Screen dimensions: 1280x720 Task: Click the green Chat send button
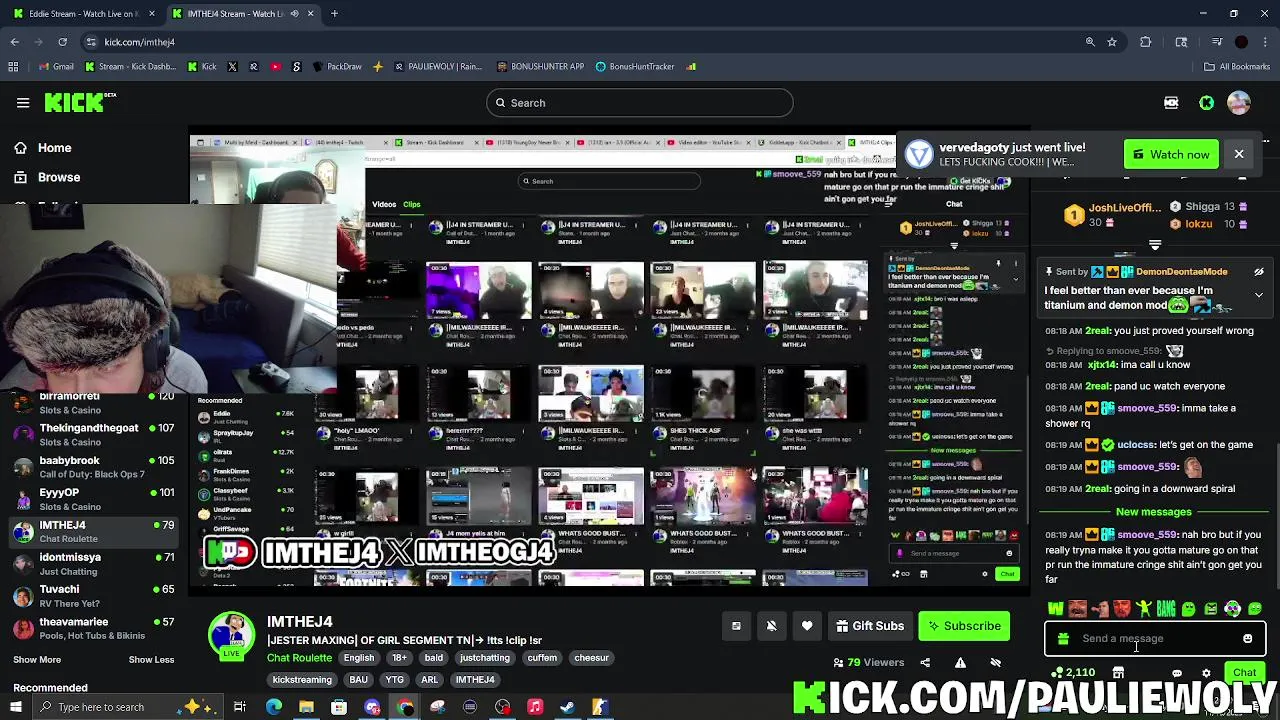click(x=1244, y=673)
